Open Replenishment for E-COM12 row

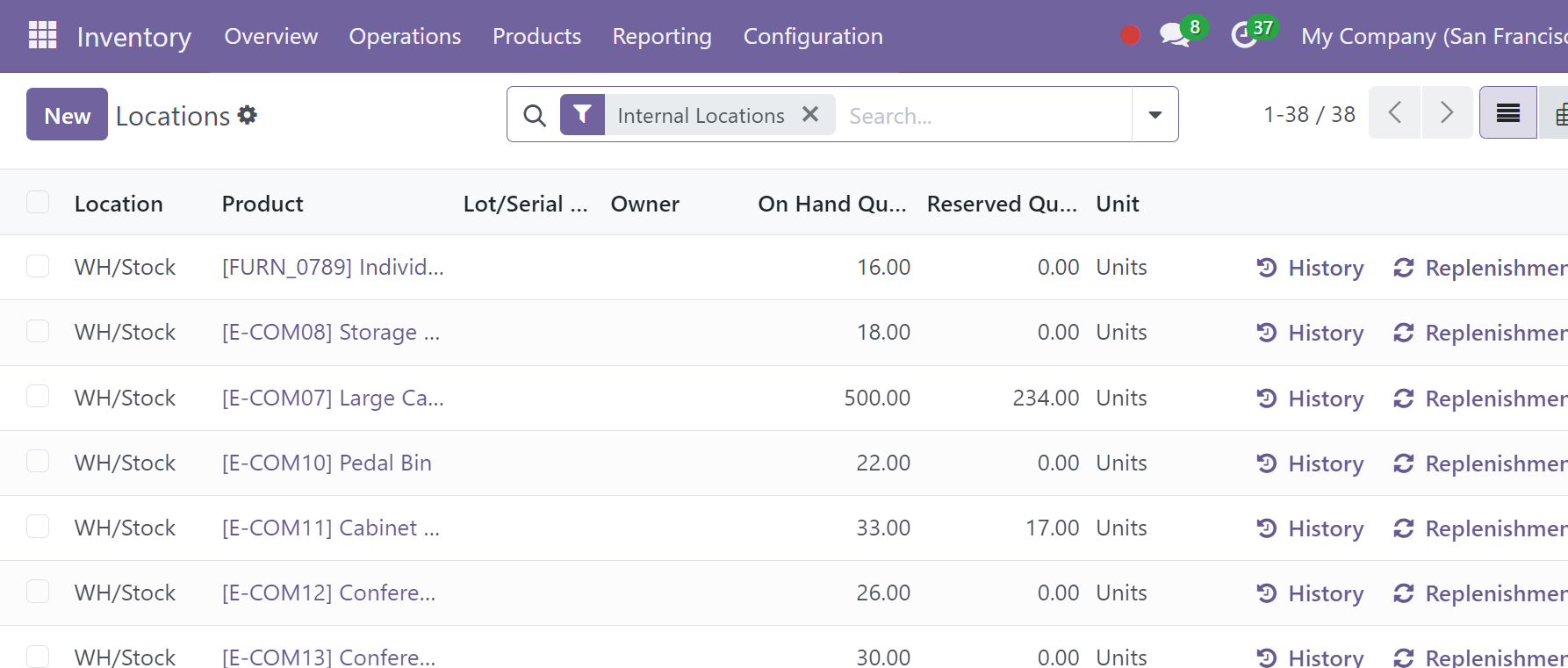1480,593
